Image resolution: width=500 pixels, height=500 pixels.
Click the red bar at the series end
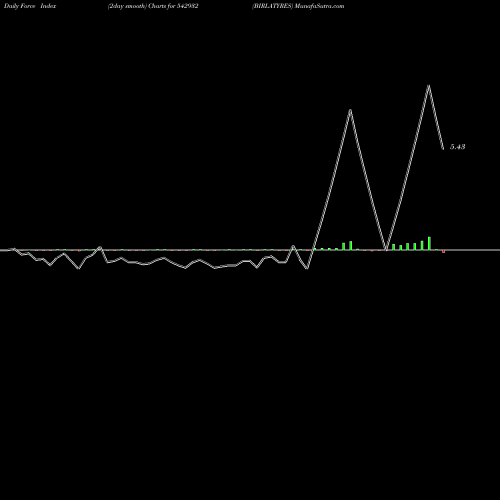[x=444, y=251]
